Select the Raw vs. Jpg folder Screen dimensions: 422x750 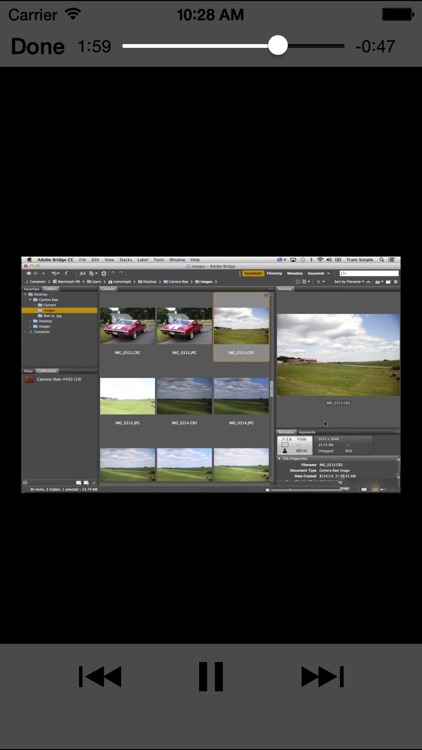[52, 316]
